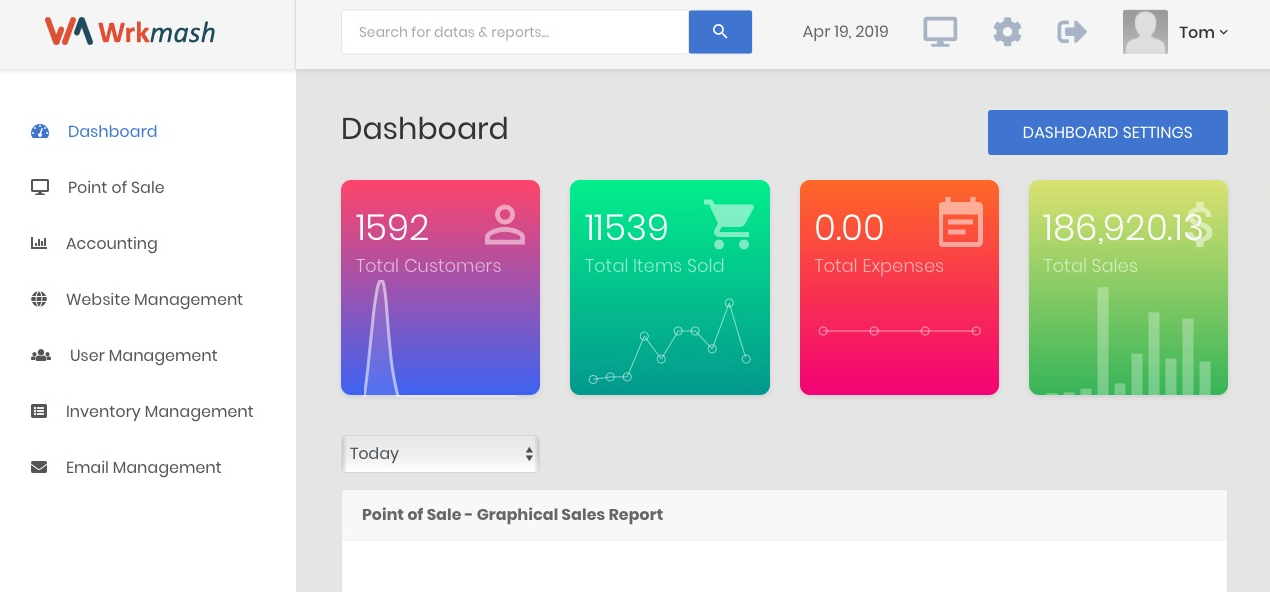Click the Wrkmash logo link
Screen dimensions: 1270x592
130,32
